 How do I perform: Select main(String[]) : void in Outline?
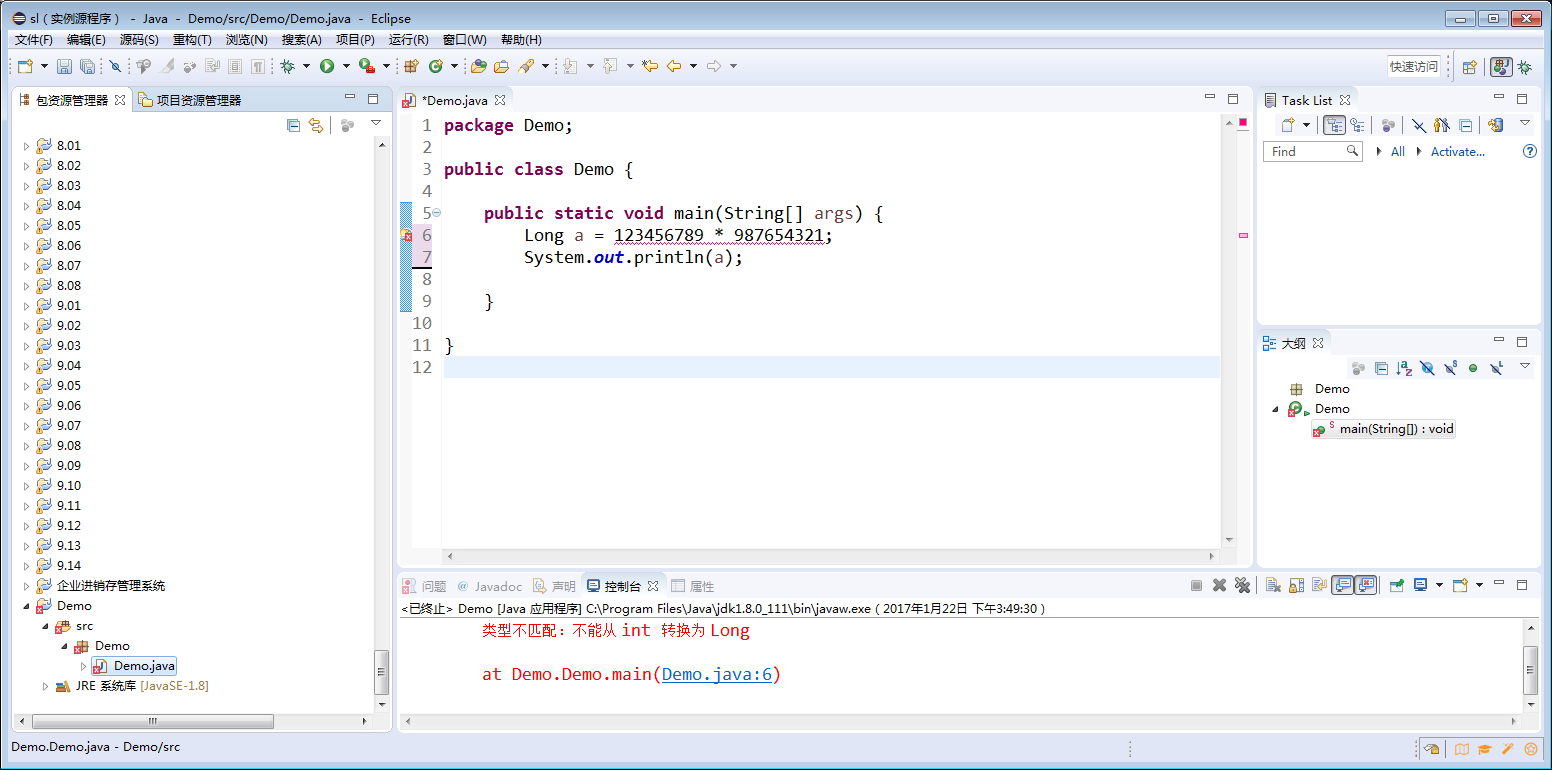tap(1384, 429)
